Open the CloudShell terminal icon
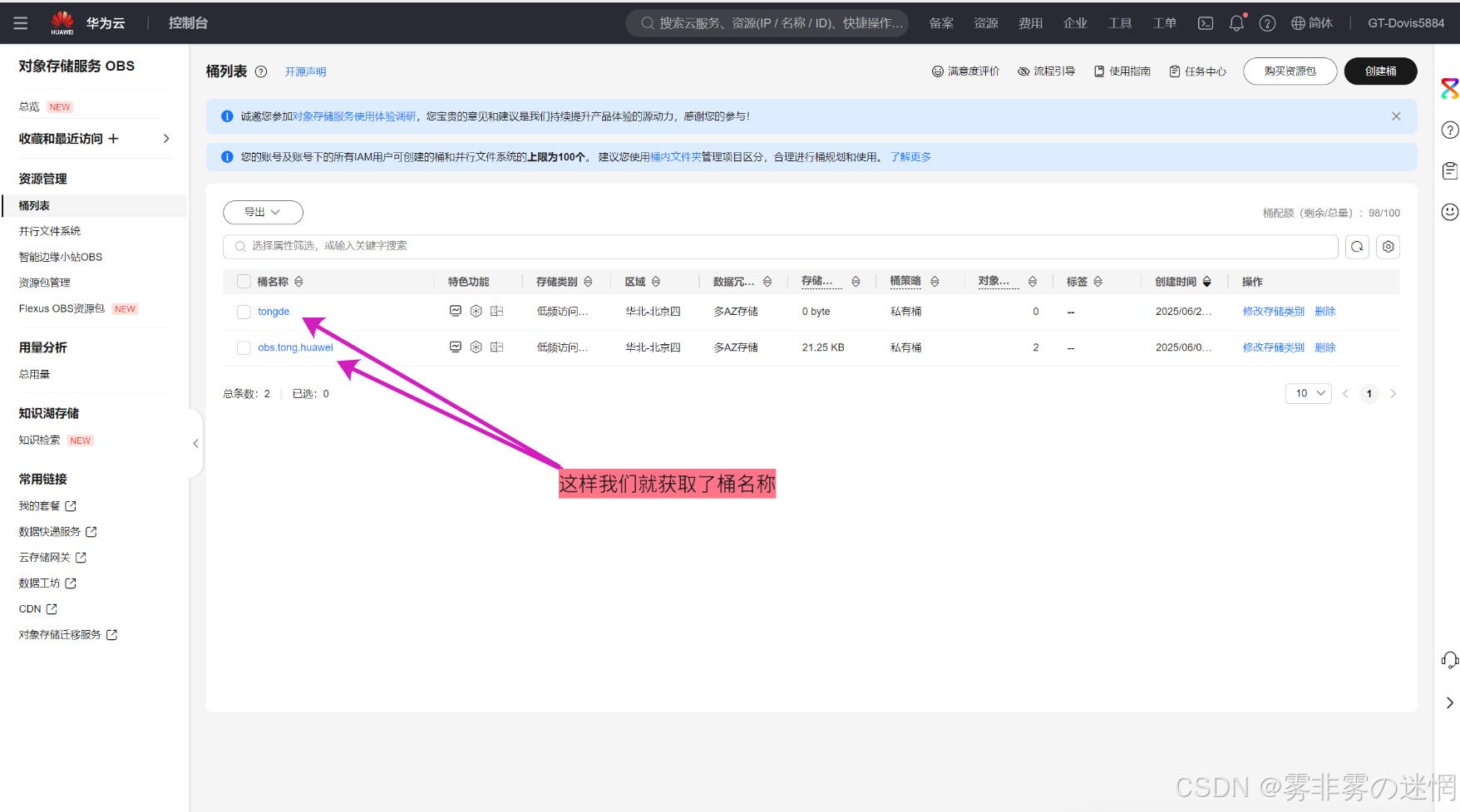The height and width of the screenshot is (812, 1460). [x=1205, y=23]
